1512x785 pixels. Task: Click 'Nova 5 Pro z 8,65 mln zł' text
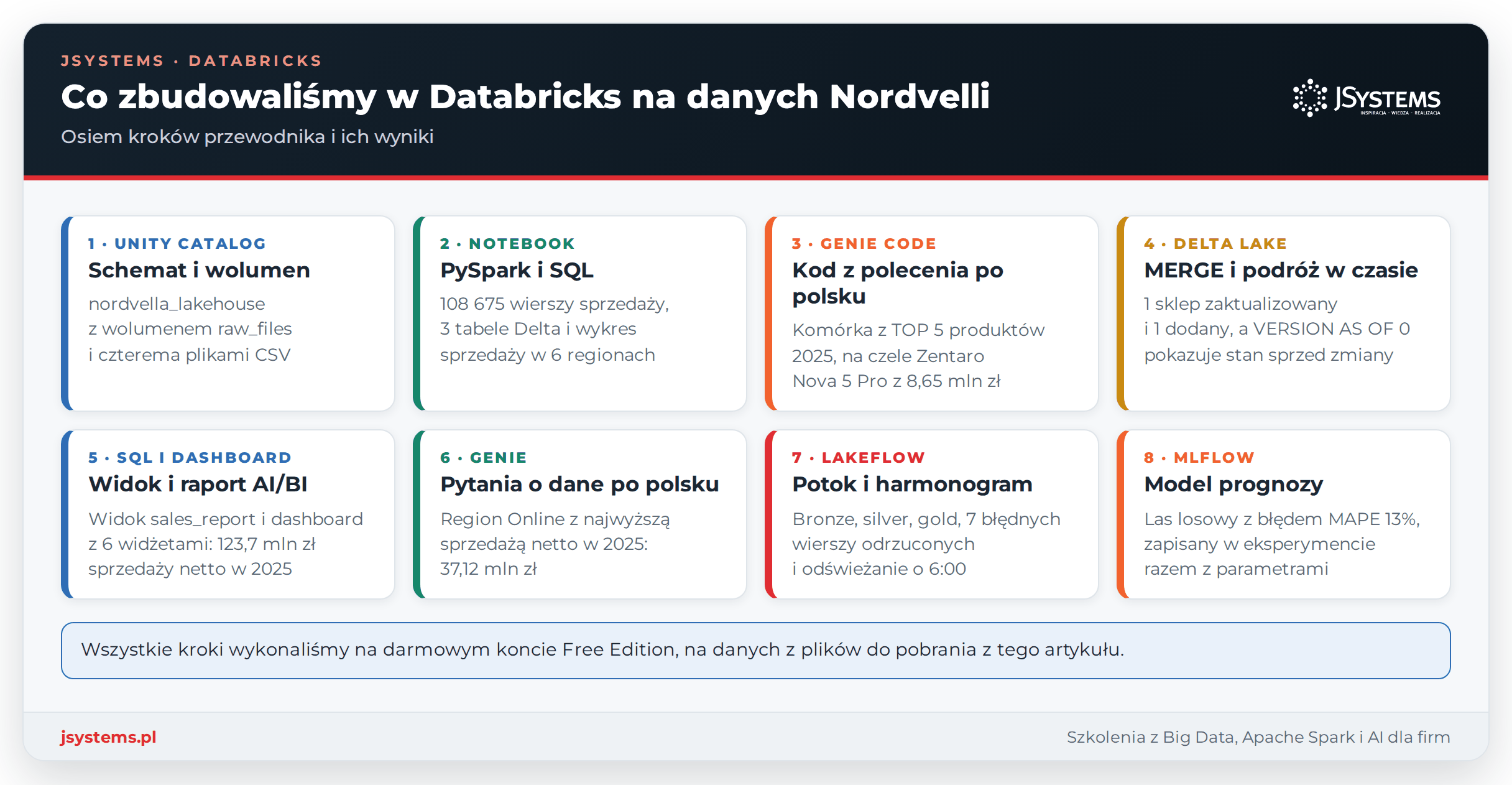(897, 381)
